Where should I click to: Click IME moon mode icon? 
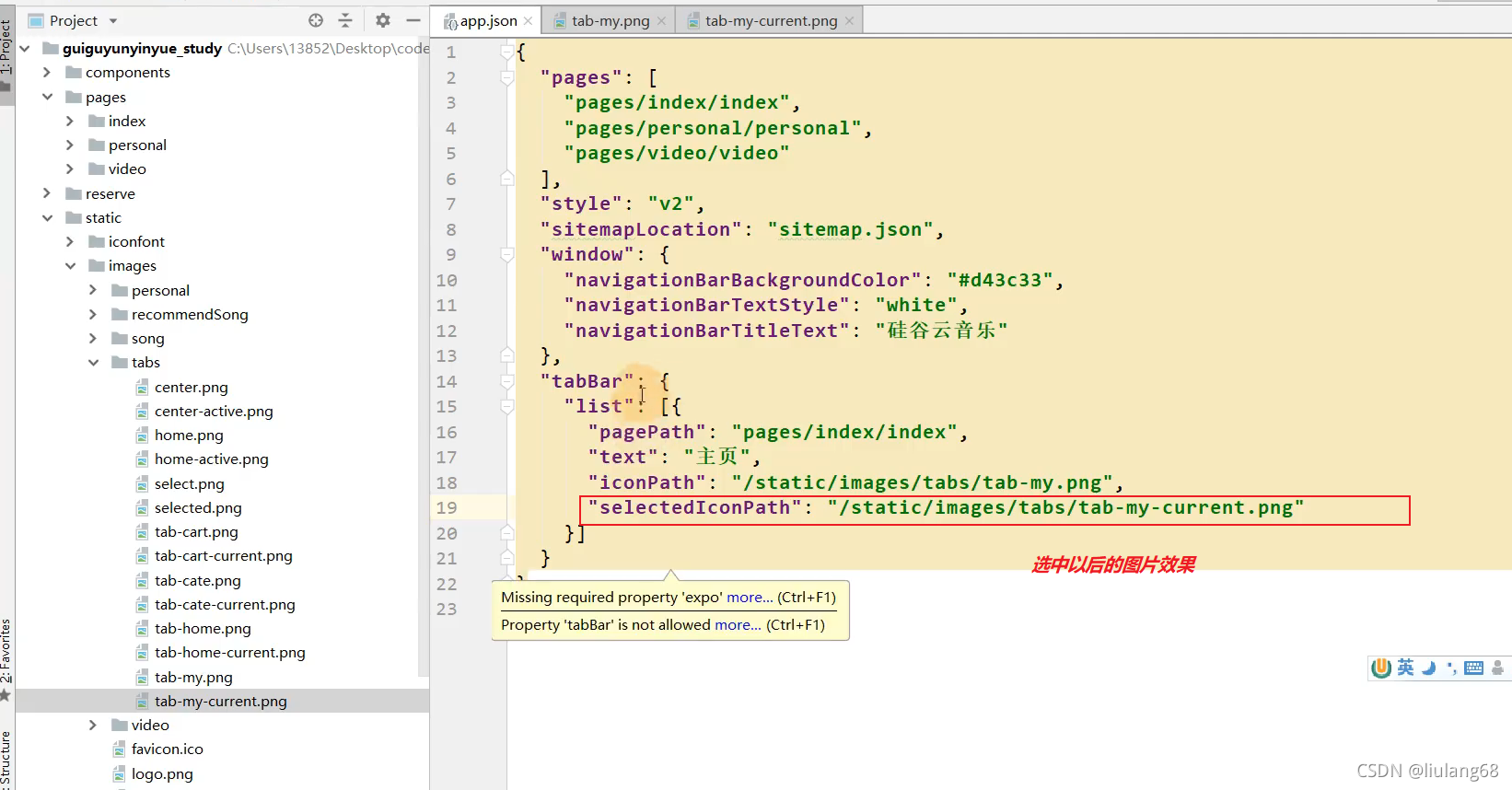coord(1428,668)
